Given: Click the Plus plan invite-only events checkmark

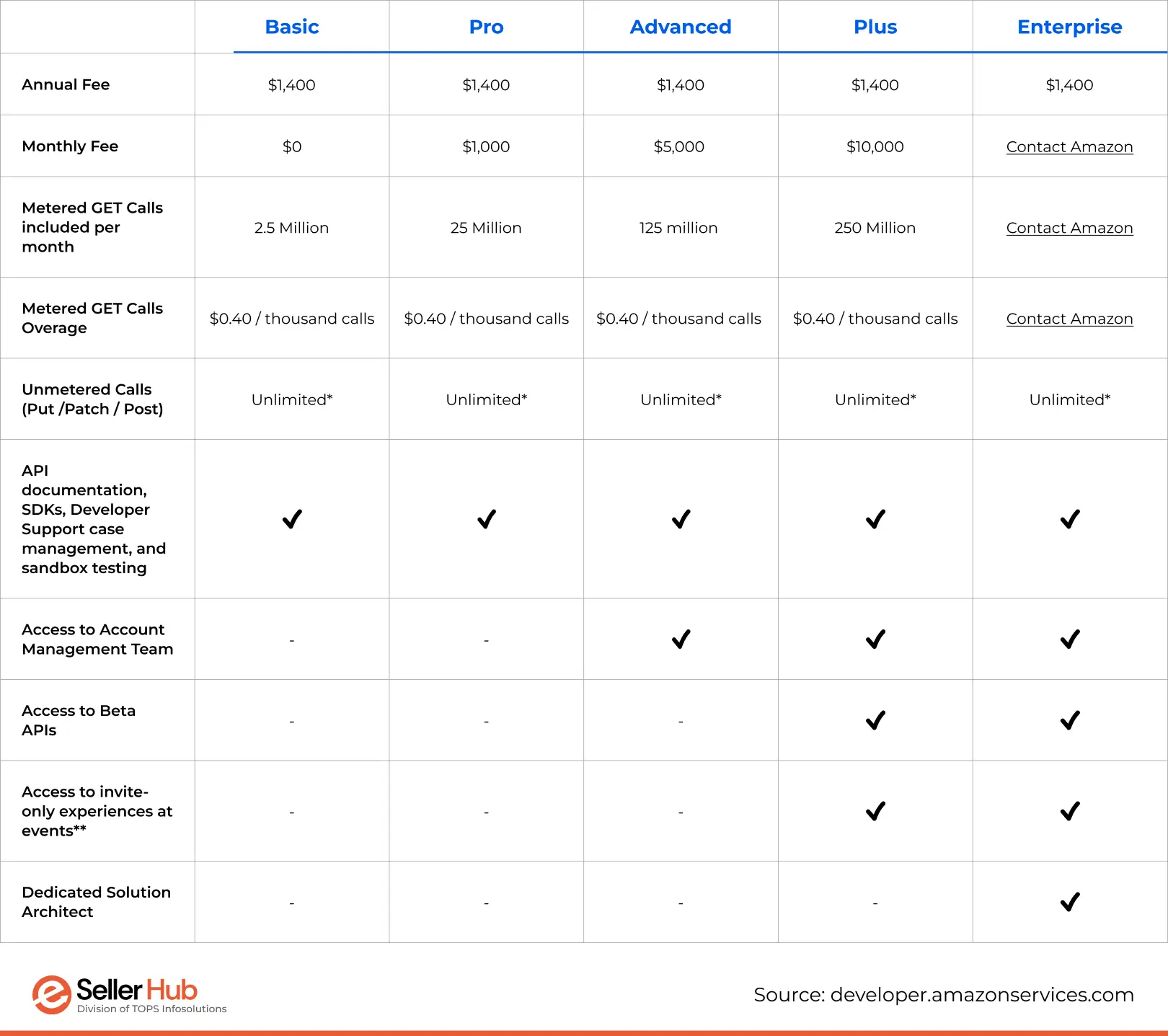Looking at the screenshot, I should [x=875, y=811].
